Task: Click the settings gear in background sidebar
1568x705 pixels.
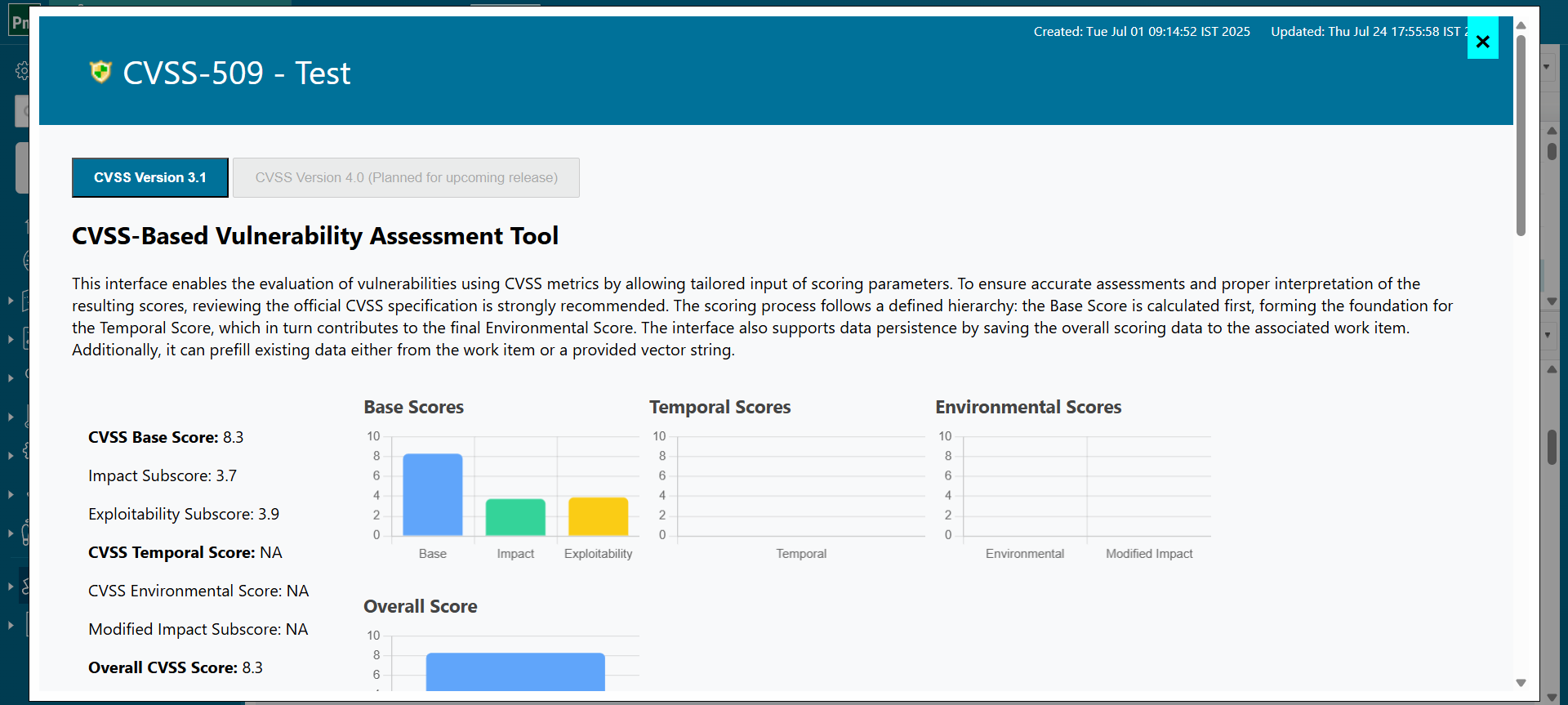Action: click(22, 71)
